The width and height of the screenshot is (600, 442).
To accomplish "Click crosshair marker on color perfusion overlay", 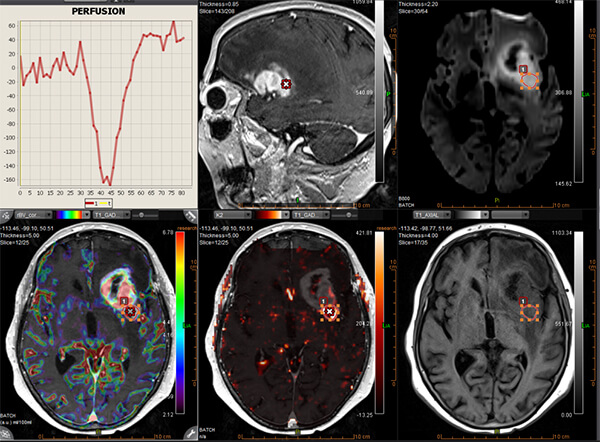I will click(130, 312).
